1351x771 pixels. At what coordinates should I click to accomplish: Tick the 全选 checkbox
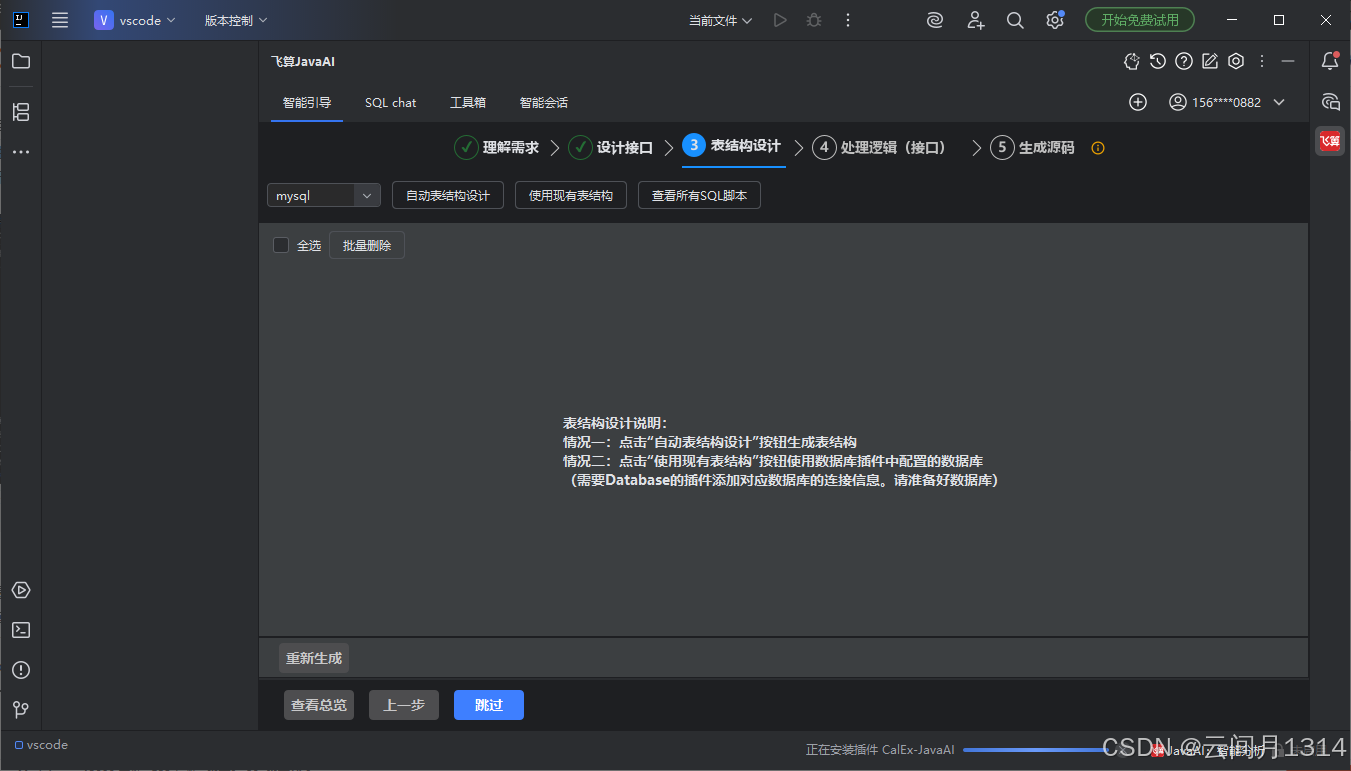[x=281, y=245]
